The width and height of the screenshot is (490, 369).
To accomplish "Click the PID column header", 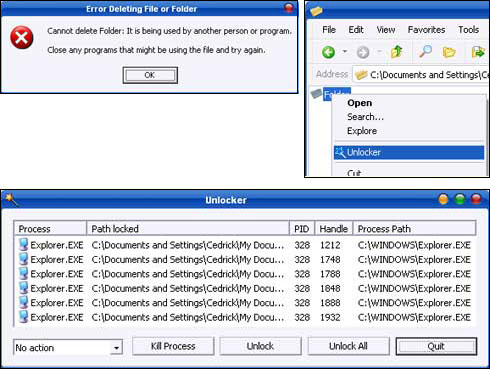I will point(302,229).
